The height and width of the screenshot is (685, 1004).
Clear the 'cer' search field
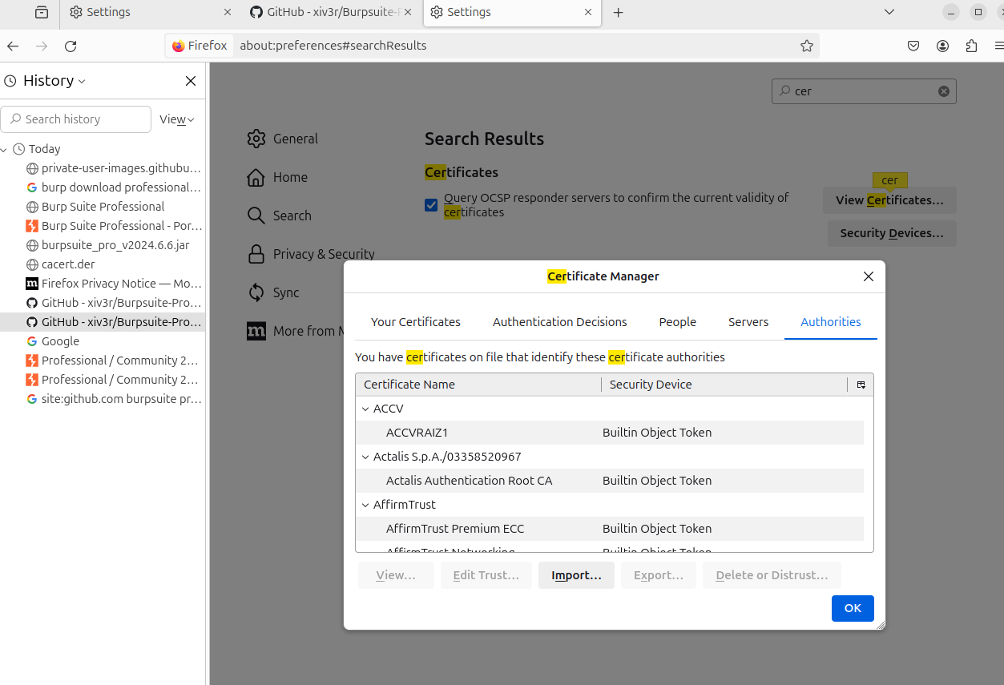944,91
